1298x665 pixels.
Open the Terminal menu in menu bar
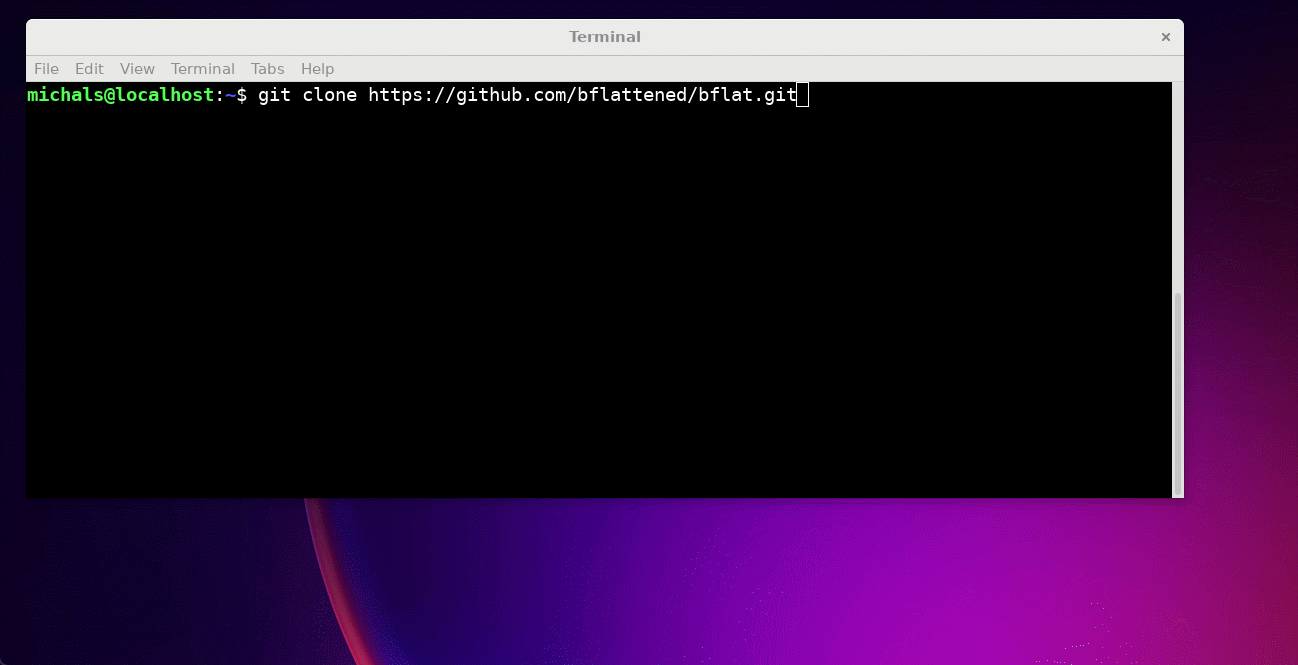pos(202,69)
